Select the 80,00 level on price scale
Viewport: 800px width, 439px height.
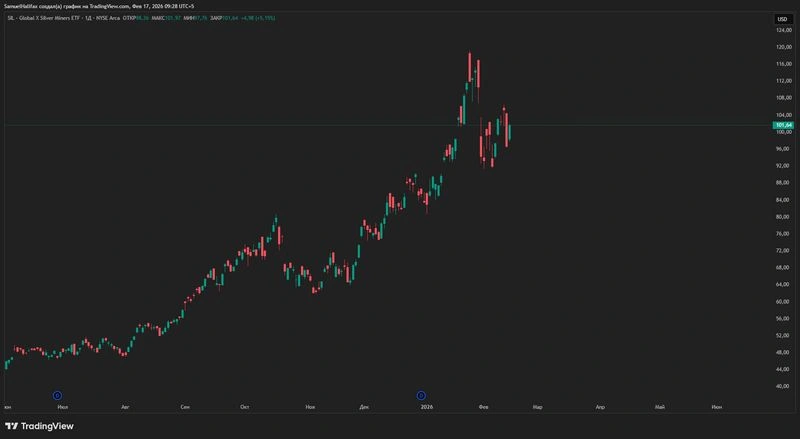coord(784,216)
